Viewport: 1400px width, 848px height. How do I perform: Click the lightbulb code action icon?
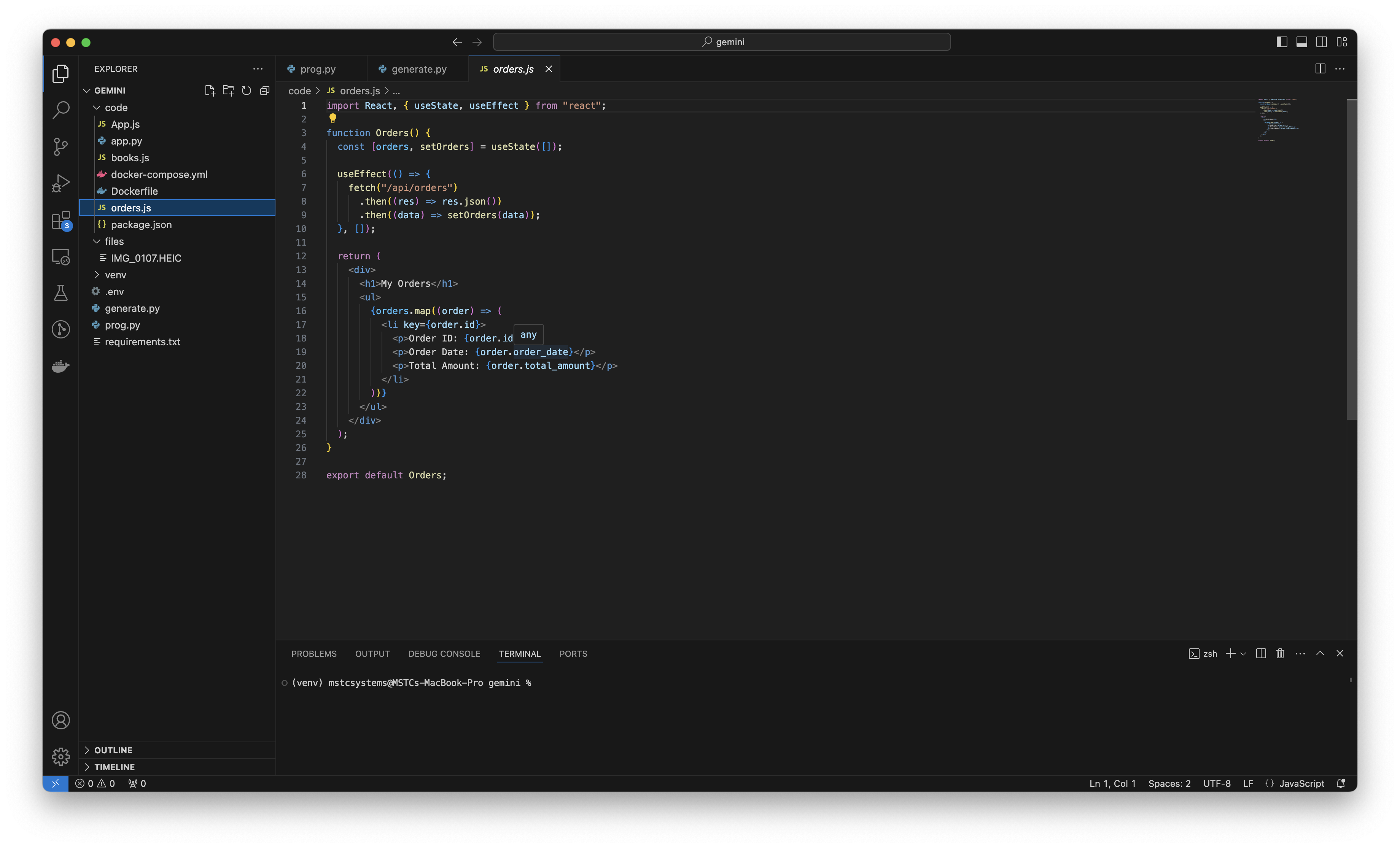[333, 119]
